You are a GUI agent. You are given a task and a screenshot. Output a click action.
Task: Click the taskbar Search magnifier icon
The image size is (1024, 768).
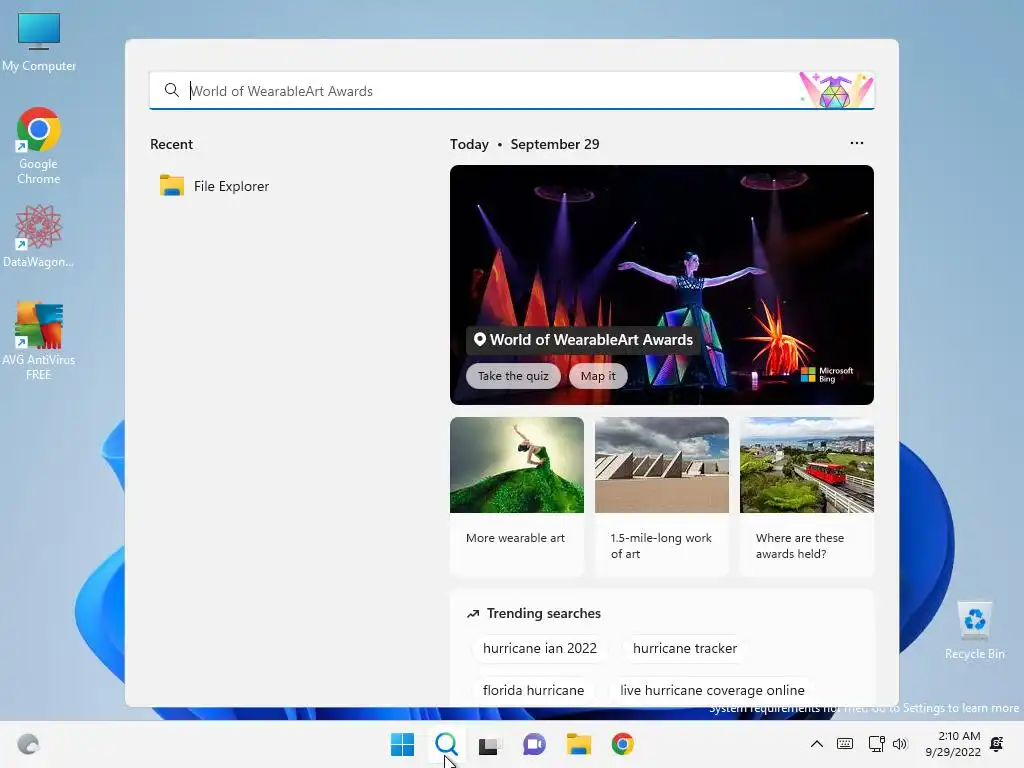click(446, 744)
